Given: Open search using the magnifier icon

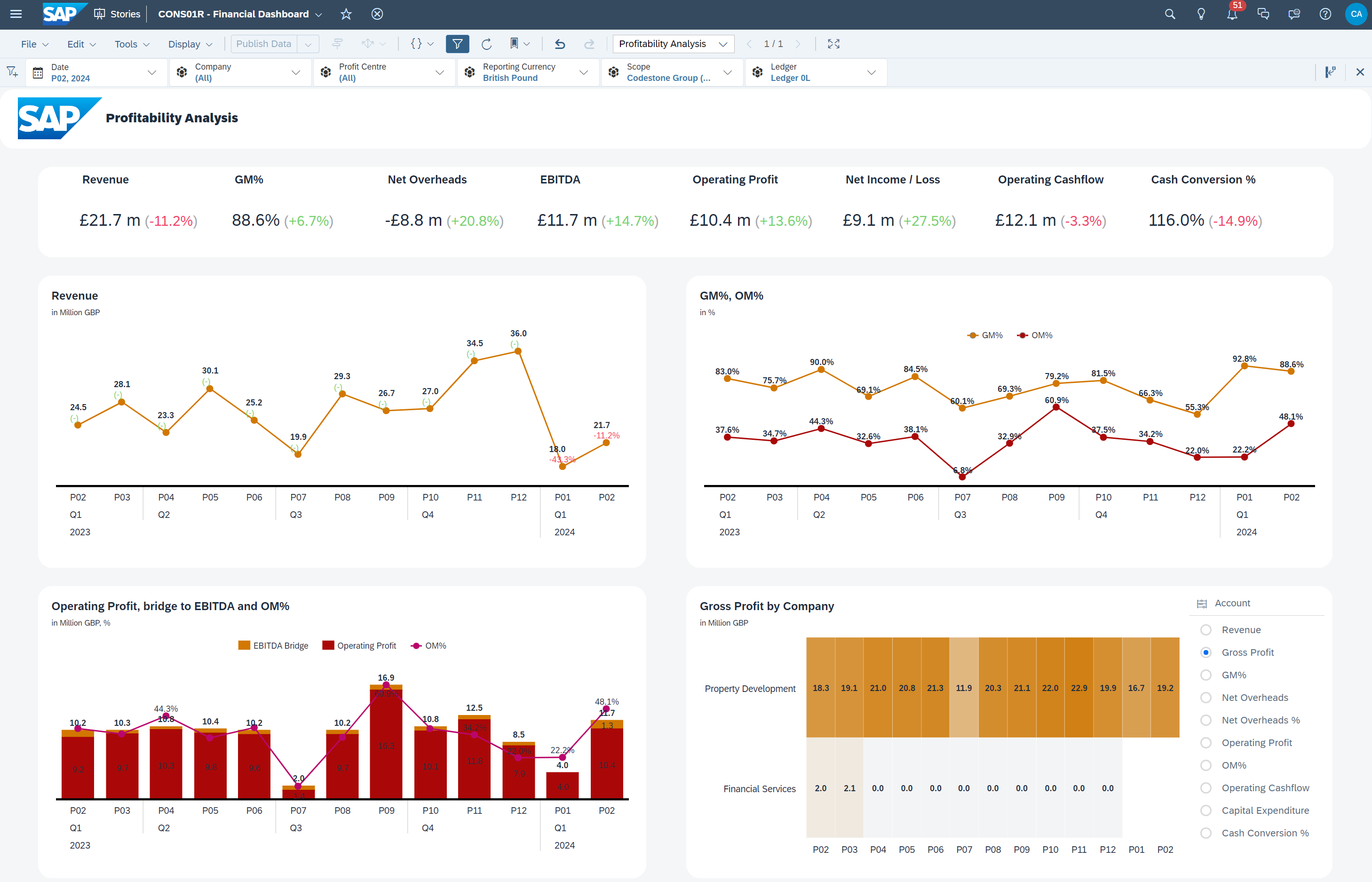Looking at the screenshot, I should tap(1170, 14).
